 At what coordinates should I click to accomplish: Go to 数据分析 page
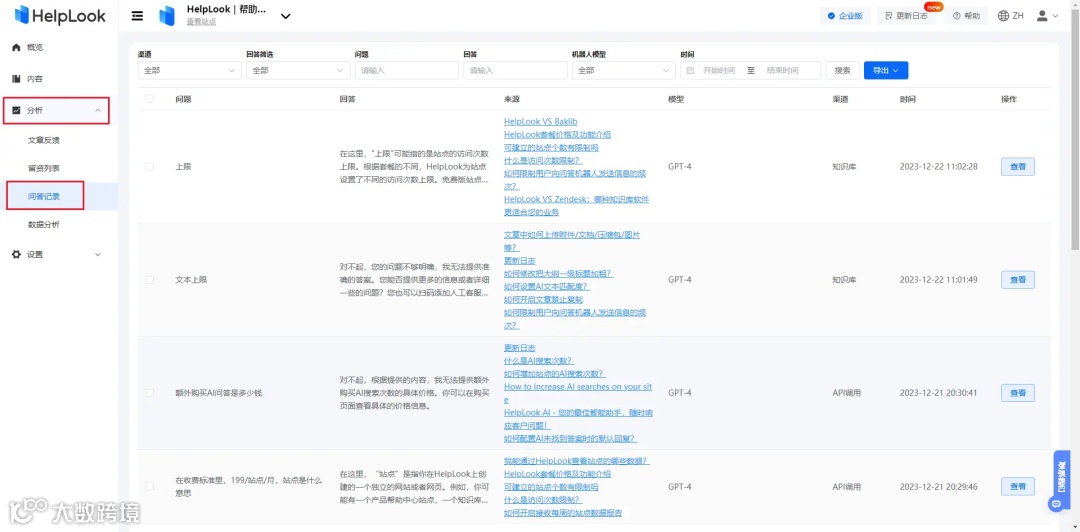(x=43, y=225)
